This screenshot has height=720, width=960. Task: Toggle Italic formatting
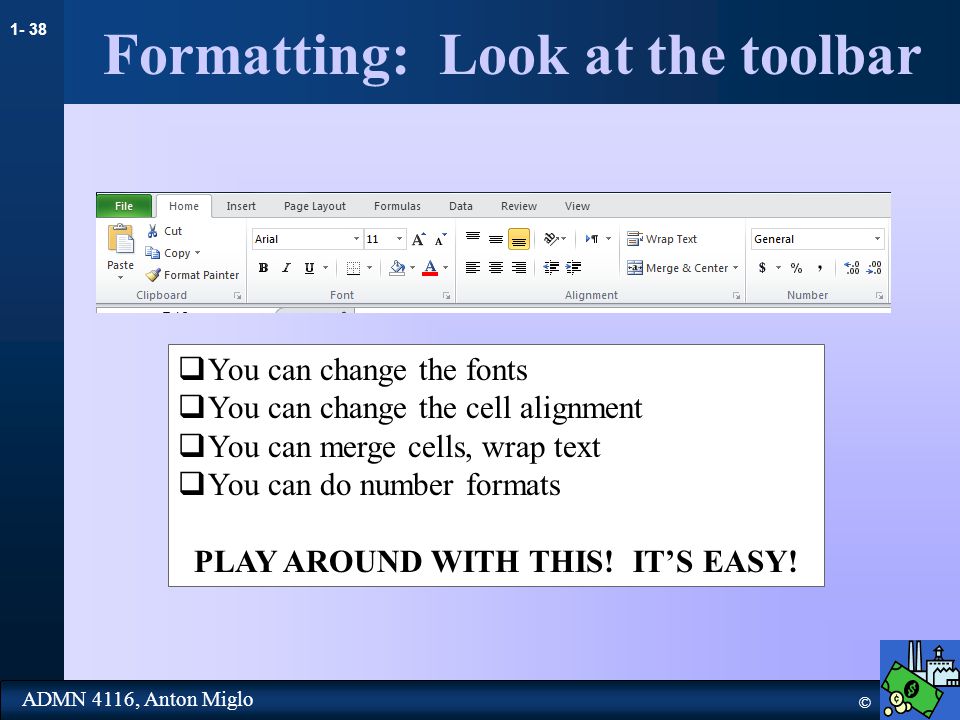[286, 268]
